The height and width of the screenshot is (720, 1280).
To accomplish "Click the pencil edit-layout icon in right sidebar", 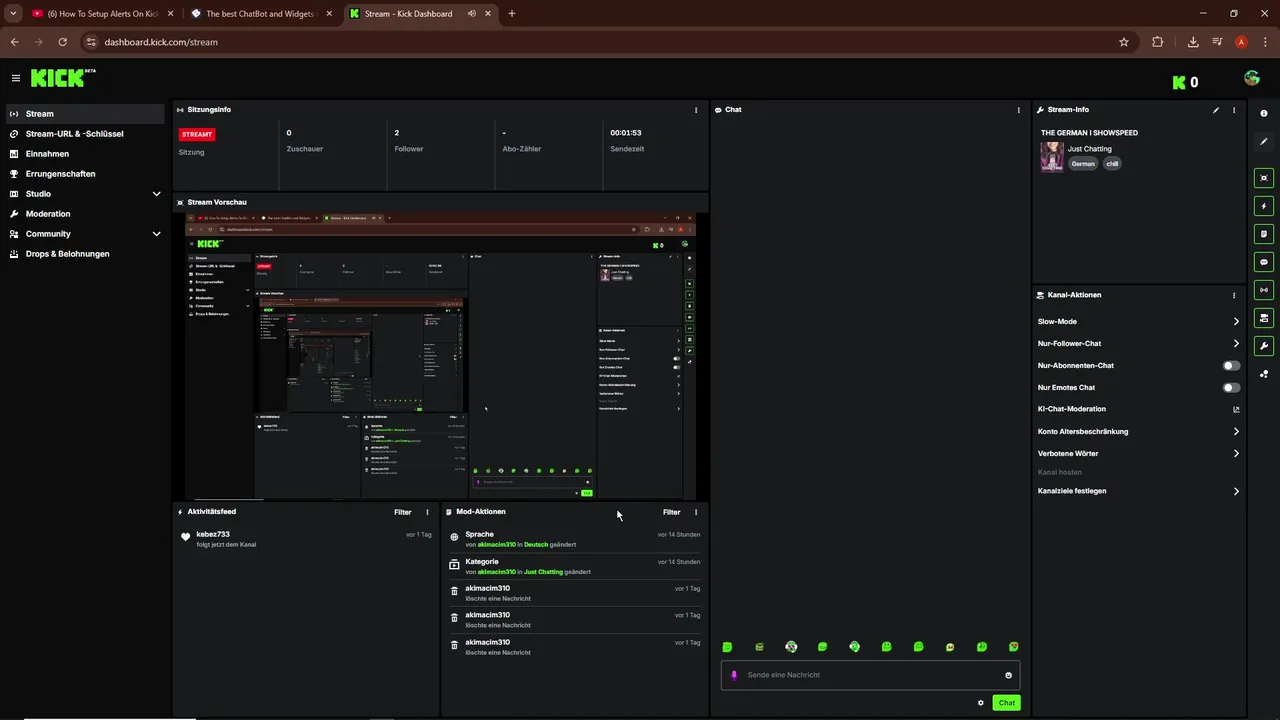I will [x=1264, y=142].
